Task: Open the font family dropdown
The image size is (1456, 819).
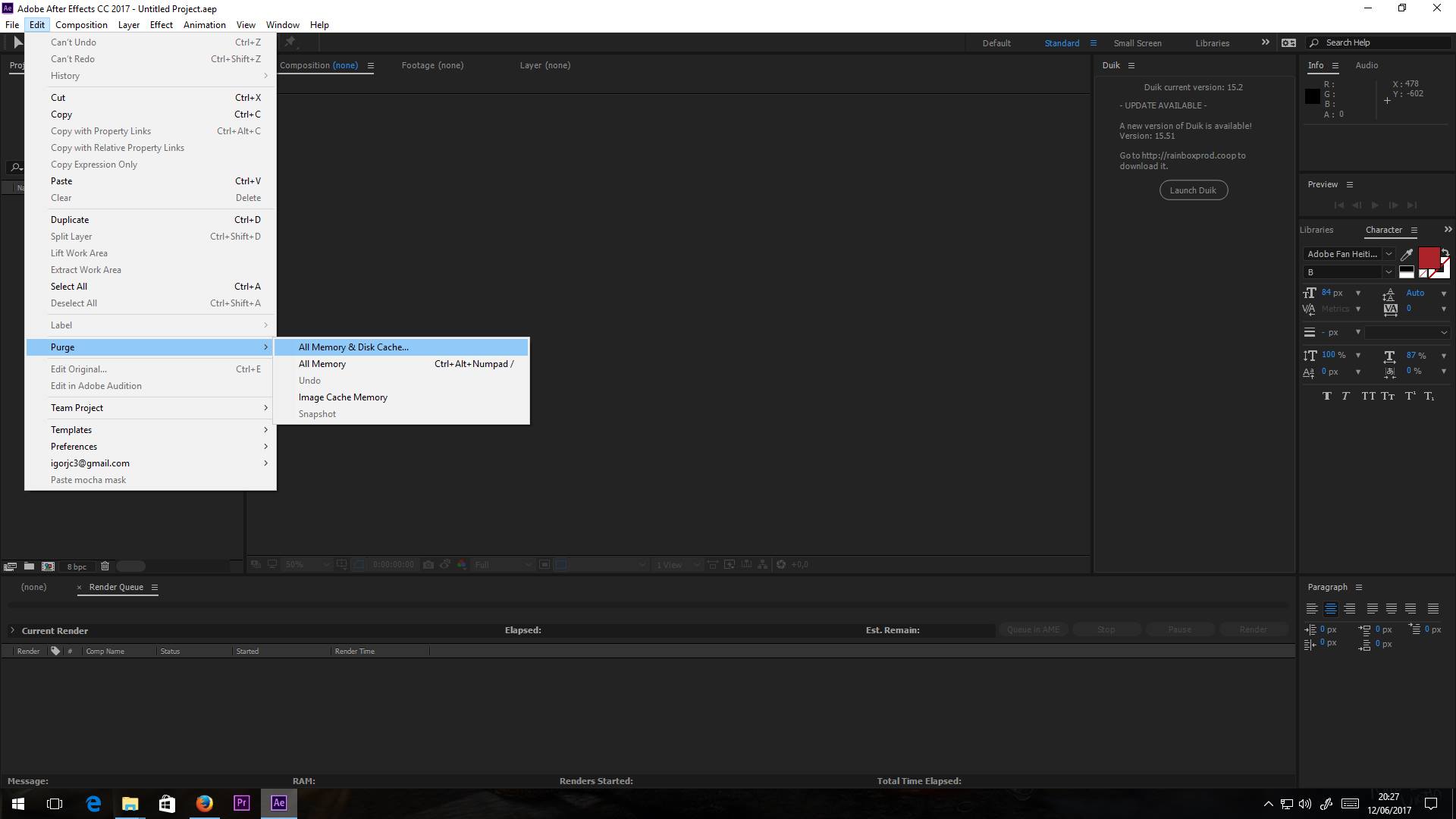Action: pos(1389,254)
